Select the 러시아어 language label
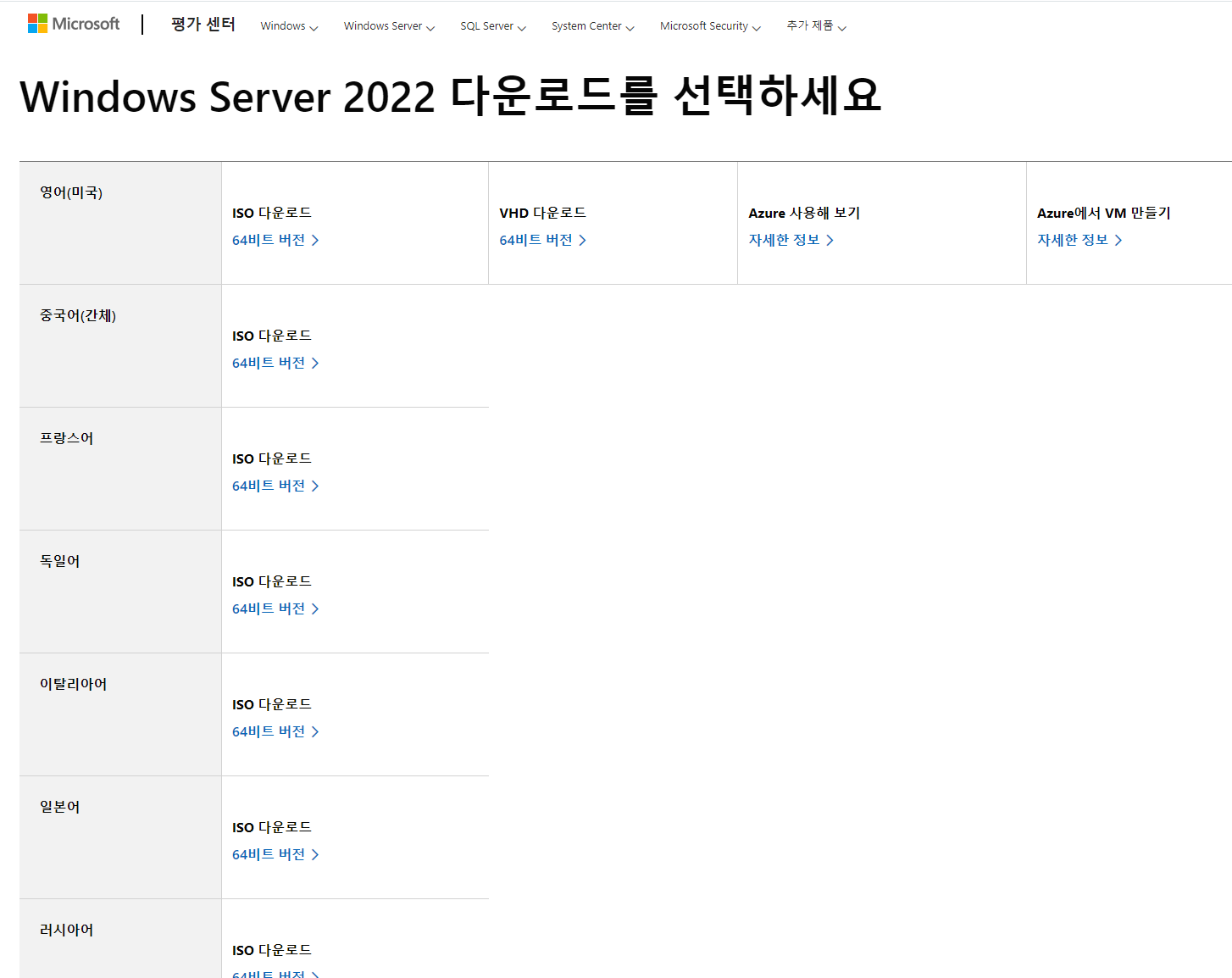Image resolution: width=1232 pixels, height=978 pixels. 67,930
